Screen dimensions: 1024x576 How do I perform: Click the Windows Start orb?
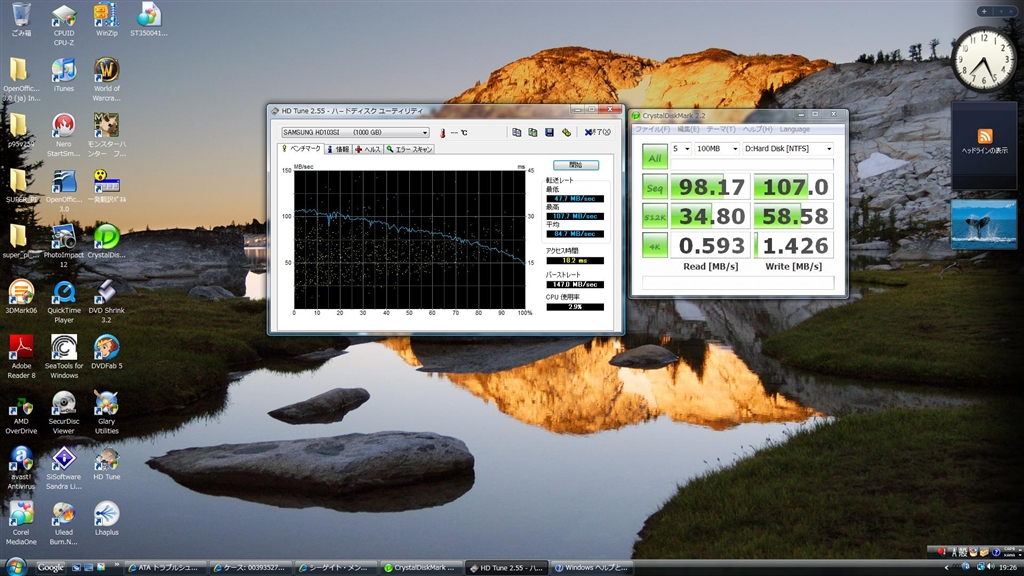(16, 566)
